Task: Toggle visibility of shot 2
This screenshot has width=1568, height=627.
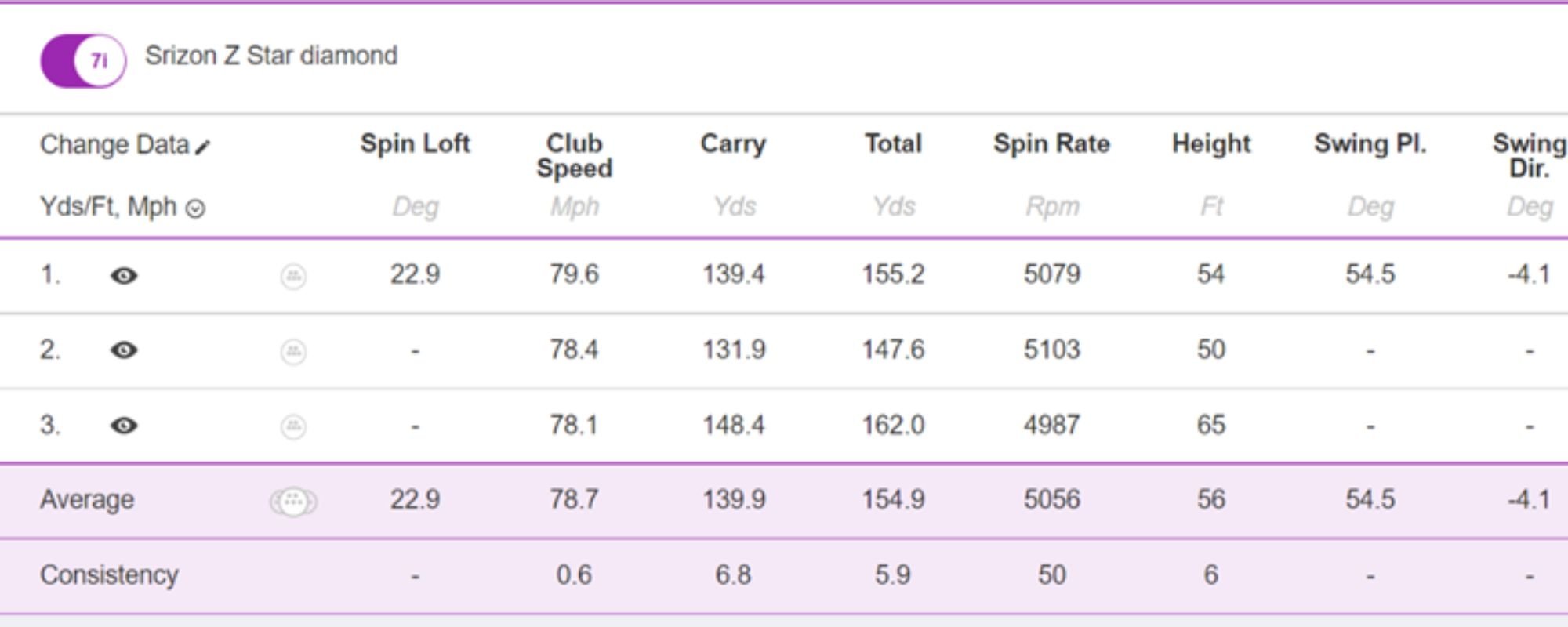Action: (x=124, y=350)
